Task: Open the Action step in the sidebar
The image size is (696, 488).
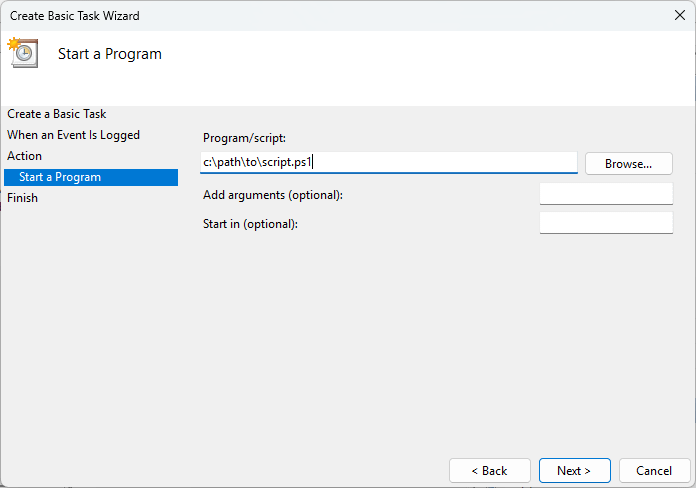Action: [25, 156]
